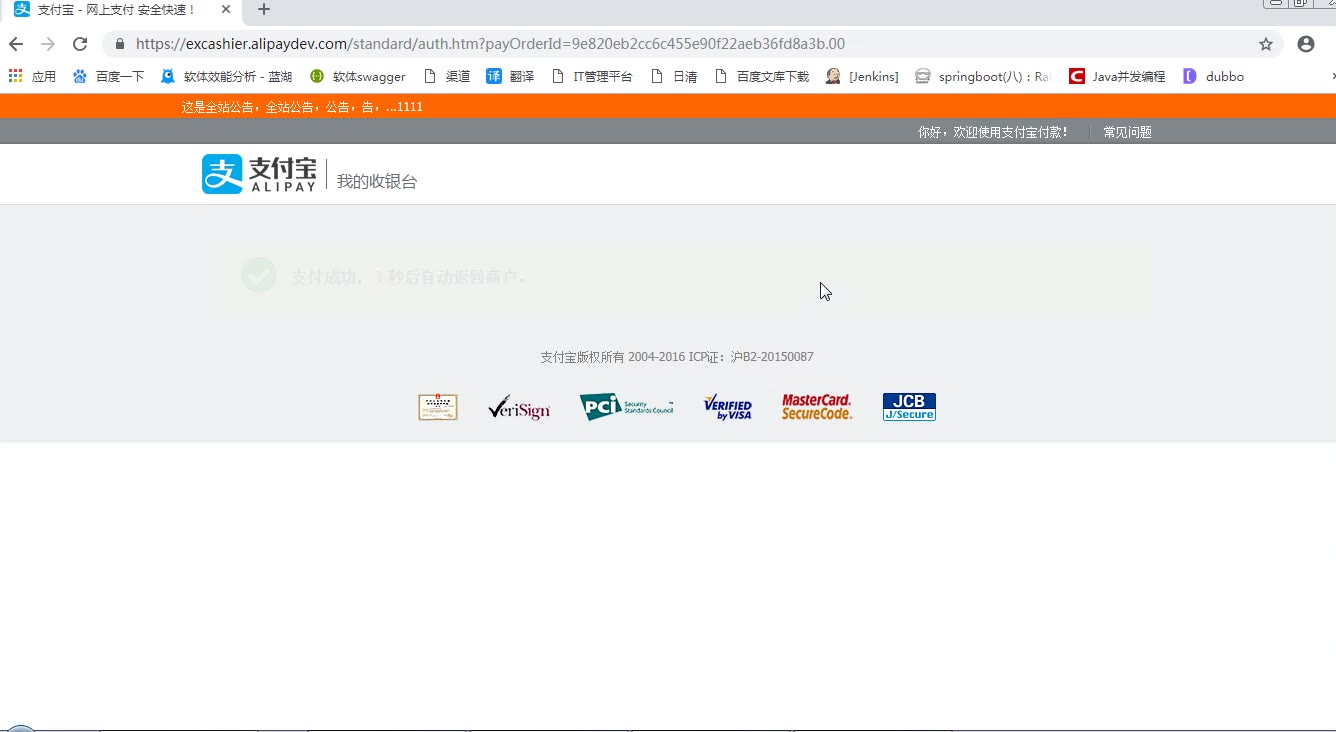
Task: Select the 支付宝 - 网上支付 browser tab
Action: point(120,10)
